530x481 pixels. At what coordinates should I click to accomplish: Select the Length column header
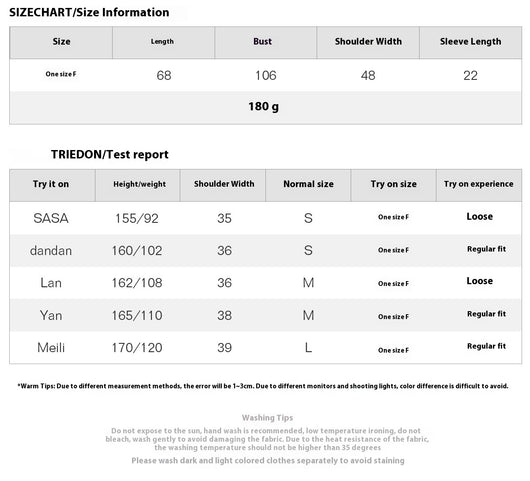[x=163, y=42]
